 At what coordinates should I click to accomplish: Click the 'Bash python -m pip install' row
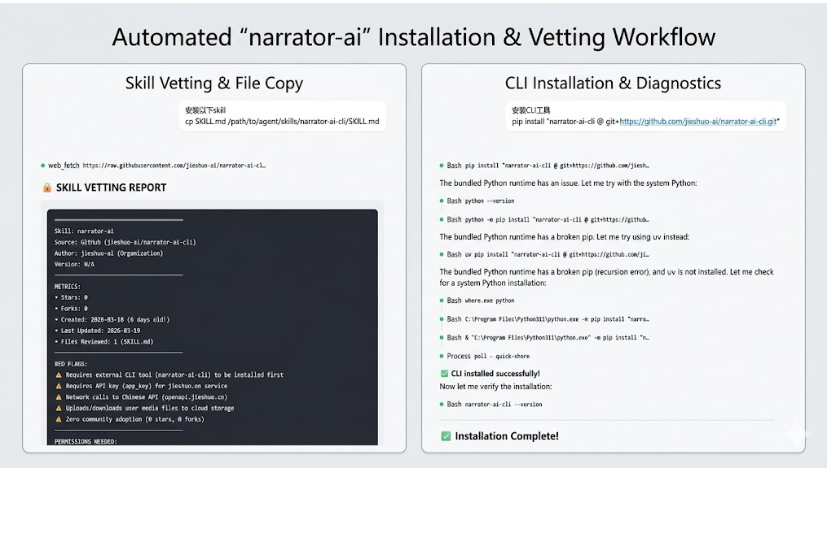(545, 219)
